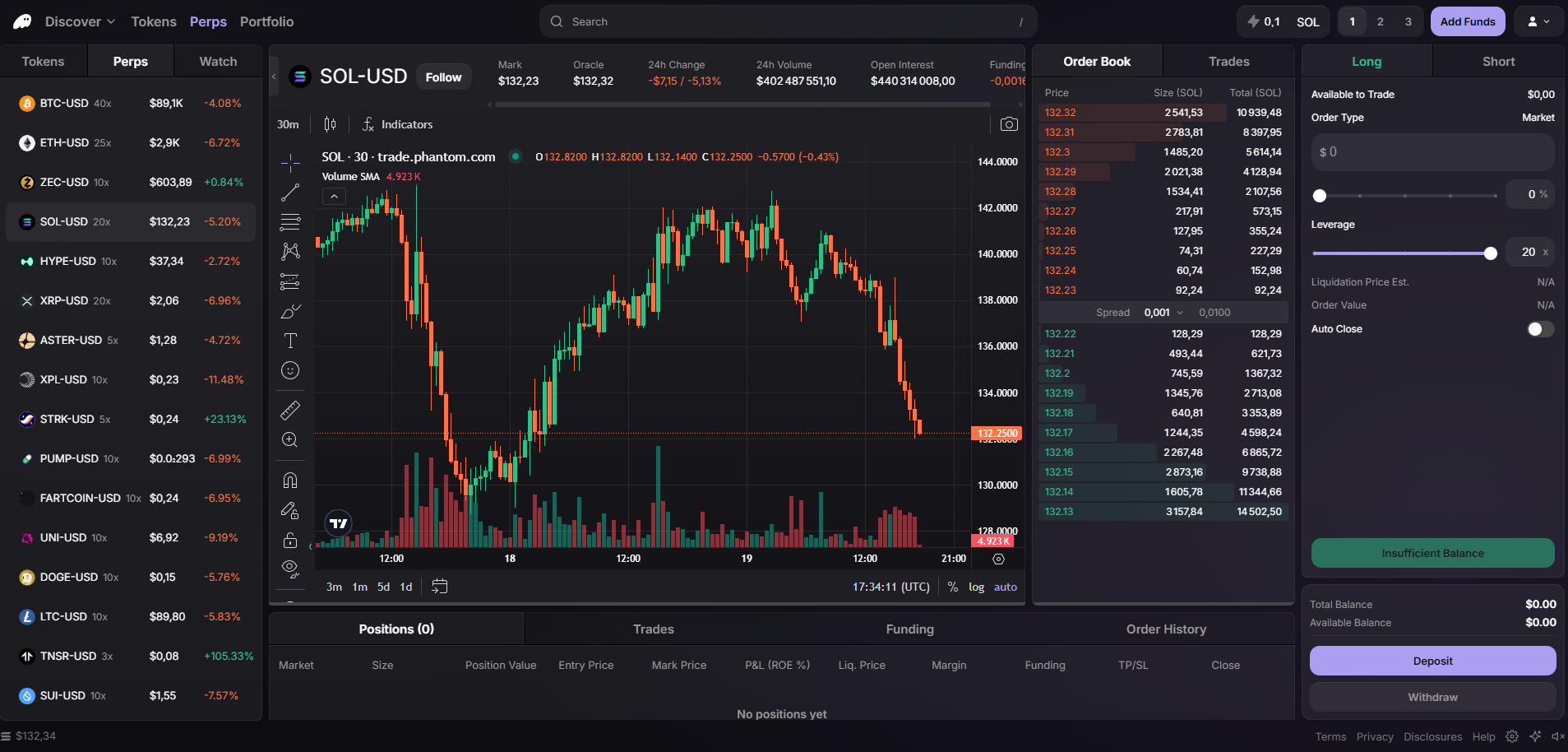Expand the Discover menu dropdown
This screenshot has height=752, width=1568.
point(80,21)
